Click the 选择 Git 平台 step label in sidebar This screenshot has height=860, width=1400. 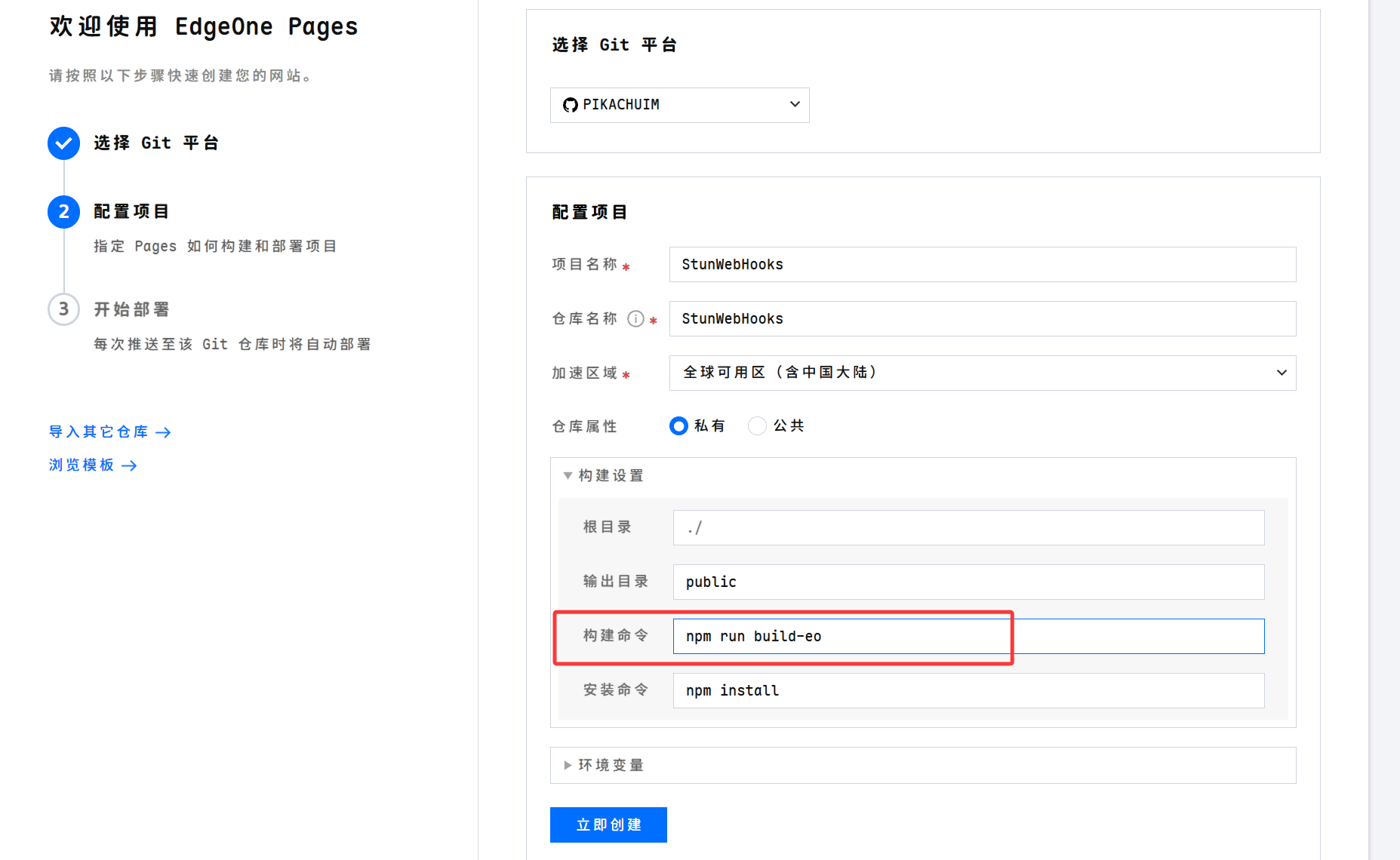point(156,143)
